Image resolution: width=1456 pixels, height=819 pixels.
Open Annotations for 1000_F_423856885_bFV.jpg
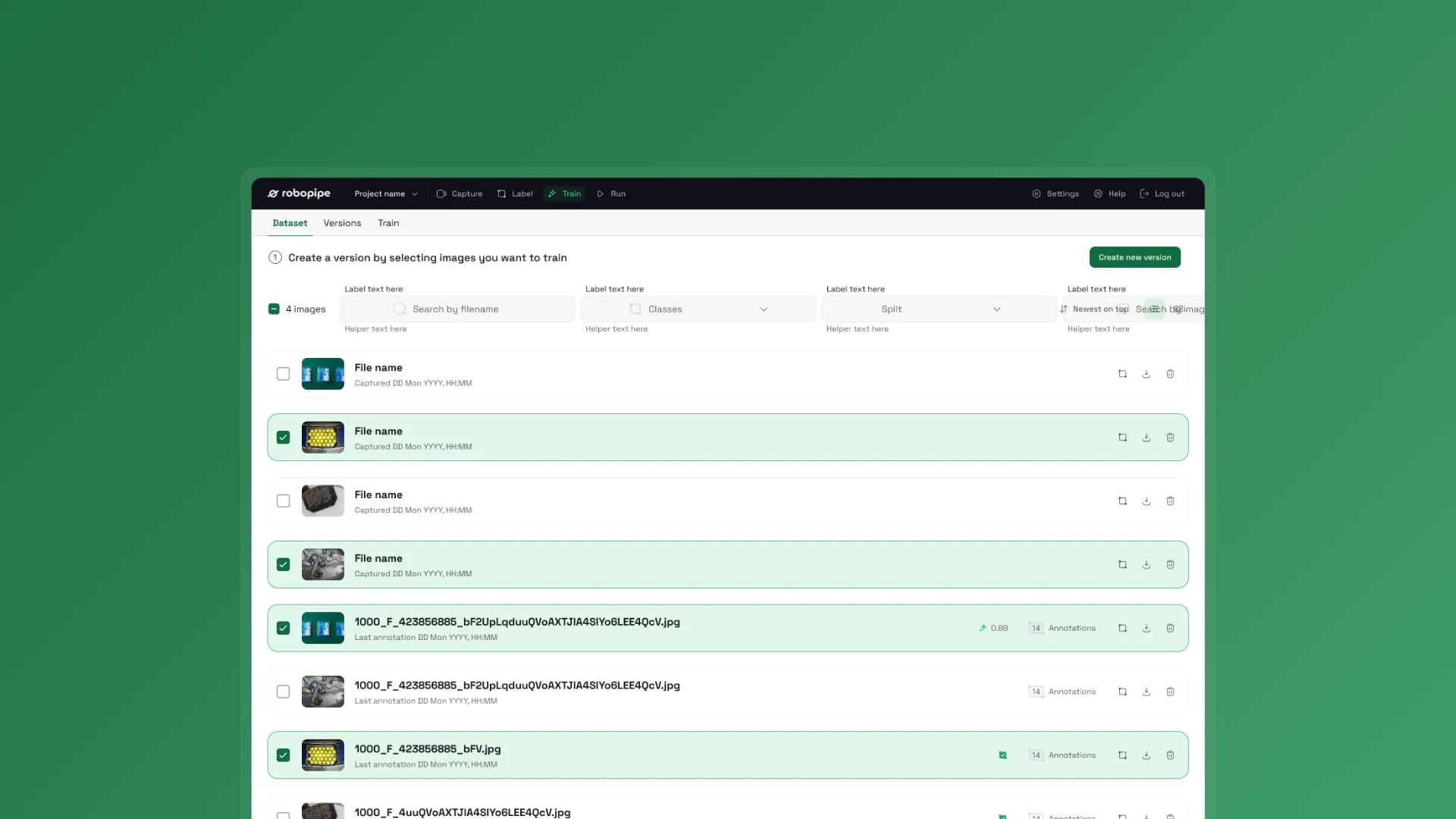point(1062,755)
